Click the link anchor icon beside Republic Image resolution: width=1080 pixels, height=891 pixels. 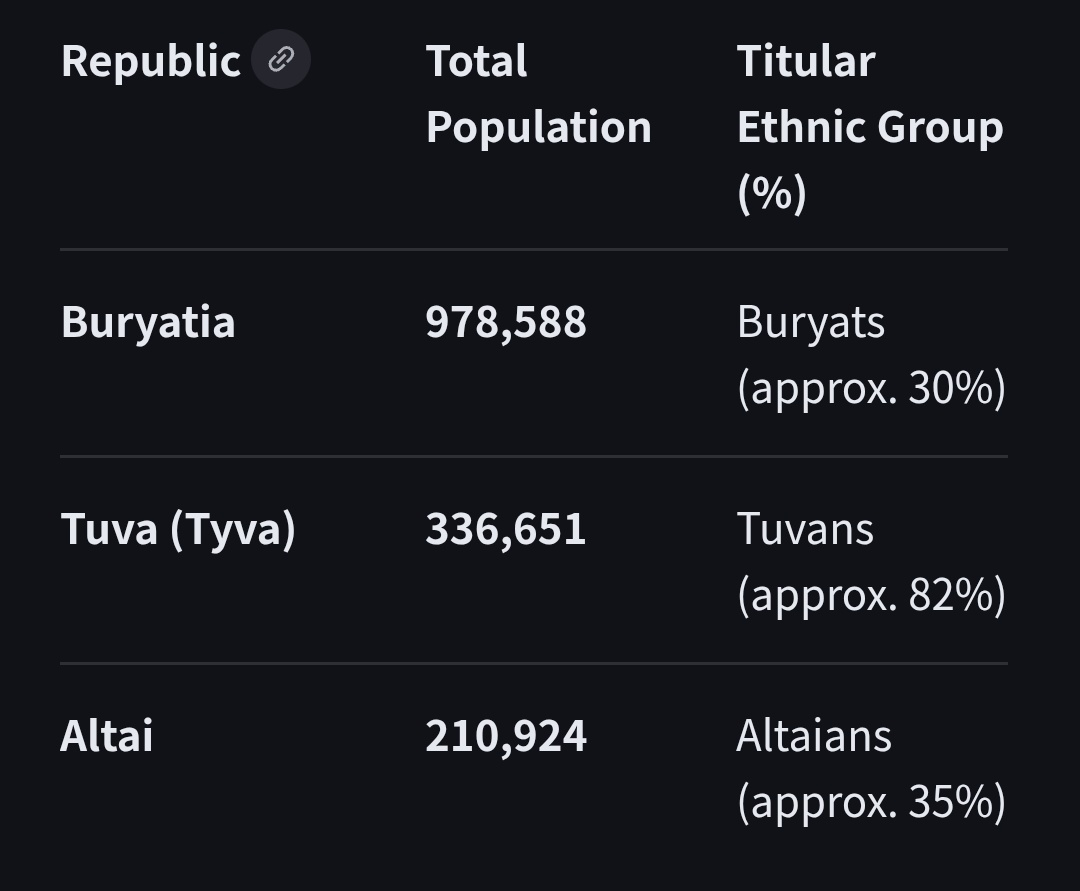(281, 59)
